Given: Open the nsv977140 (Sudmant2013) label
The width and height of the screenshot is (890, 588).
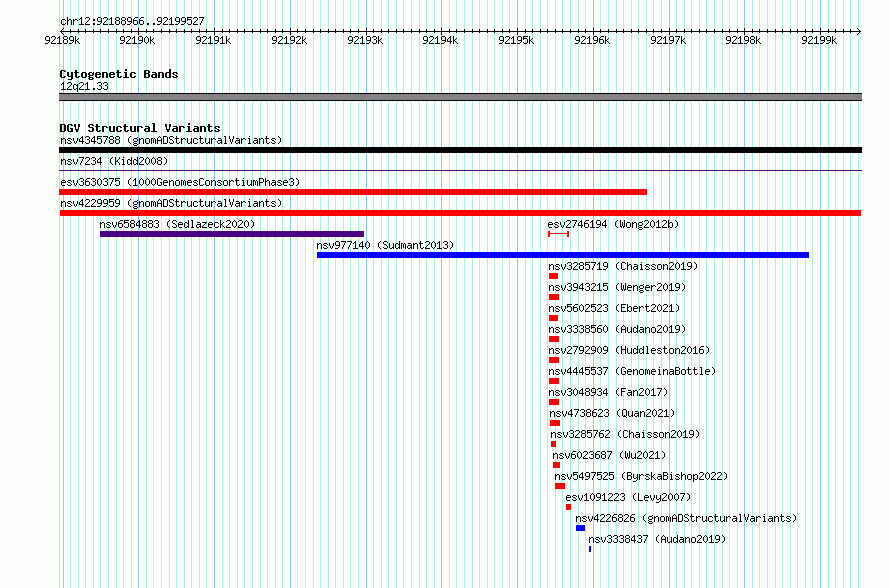Looking at the screenshot, I should 385,245.
